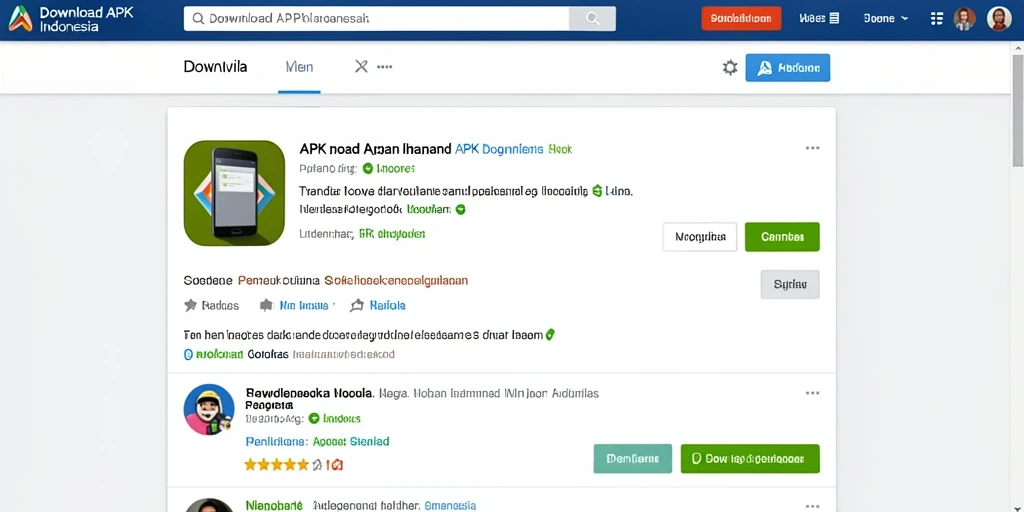Open more options for first app card
This screenshot has width=1024, height=512.
(812, 148)
